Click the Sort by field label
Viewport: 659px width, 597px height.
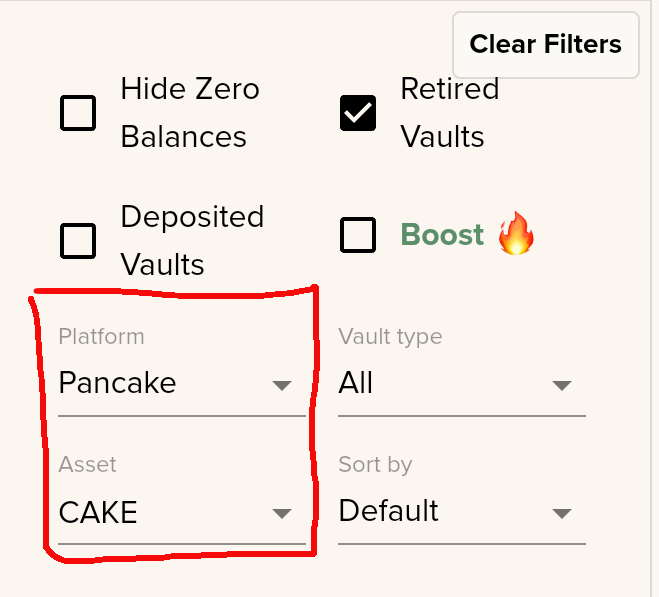[x=375, y=465]
